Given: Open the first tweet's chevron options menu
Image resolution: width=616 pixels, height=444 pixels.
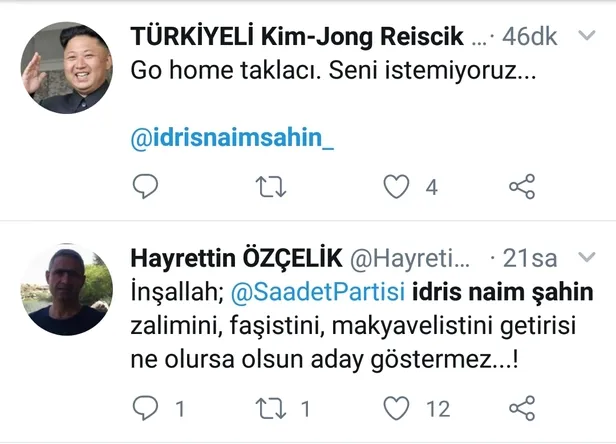Looking at the screenshot, I should [x=586, y=37].
